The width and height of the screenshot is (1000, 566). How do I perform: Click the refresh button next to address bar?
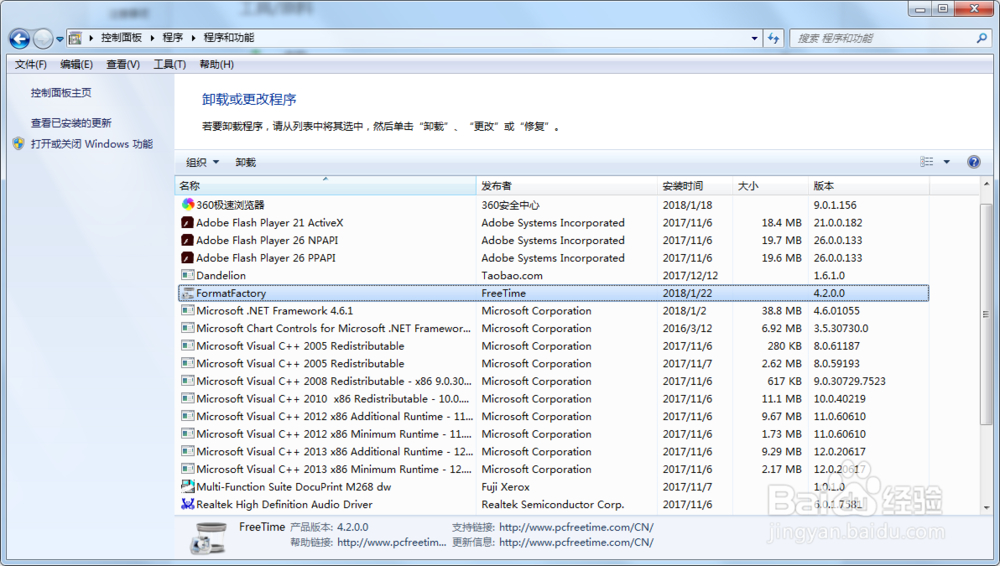(x=774, y=38)
